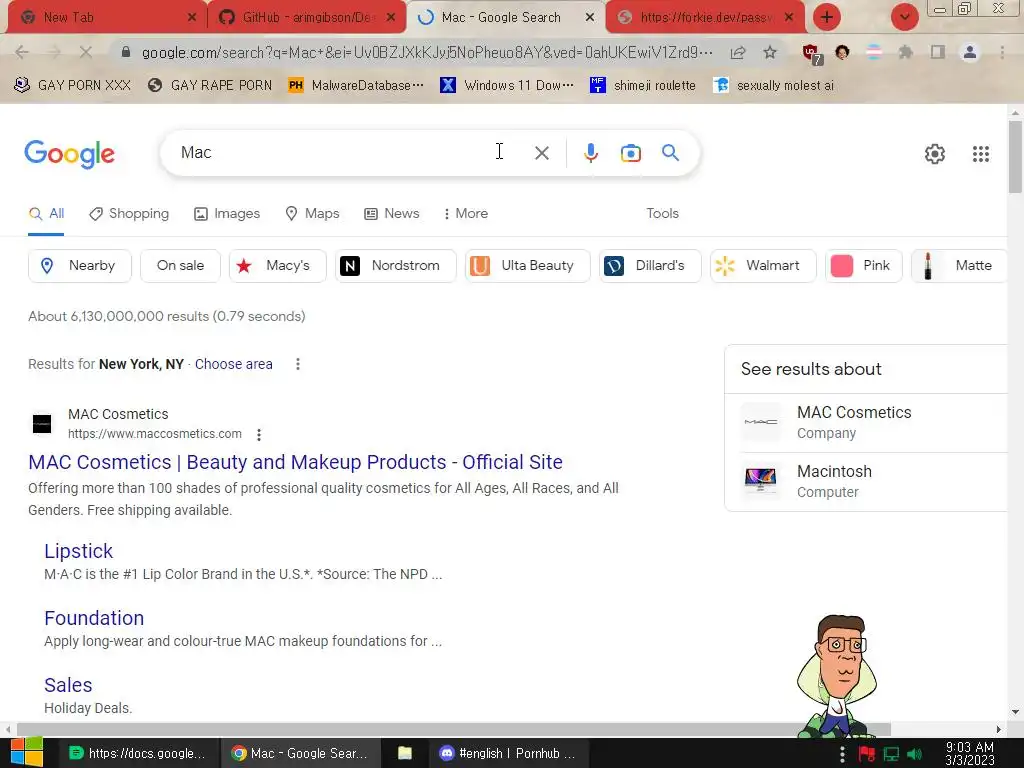Open MAC Cosmetics Official Site result link
The width and height of the screenshot is (1024, 768).
[295, 462]
